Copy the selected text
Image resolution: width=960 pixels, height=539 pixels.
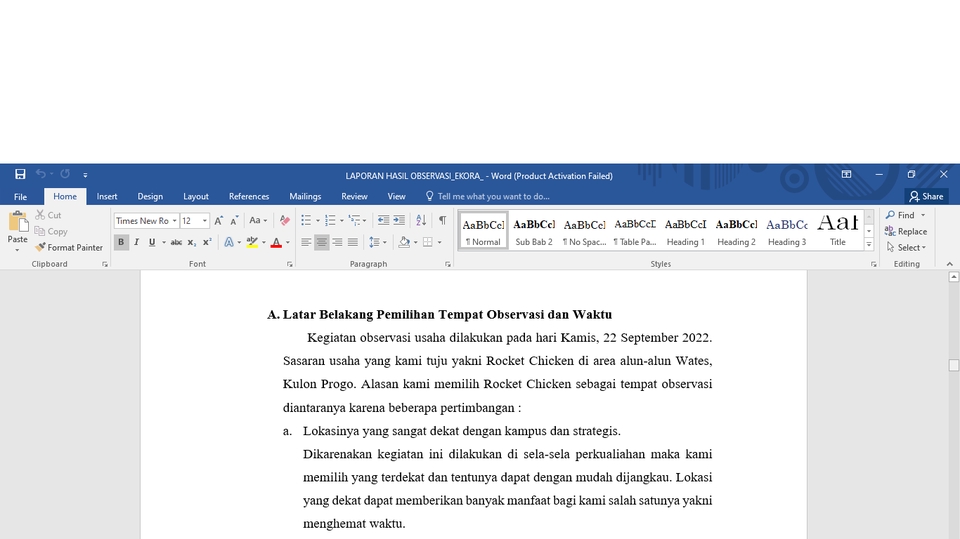coord(51,232)
